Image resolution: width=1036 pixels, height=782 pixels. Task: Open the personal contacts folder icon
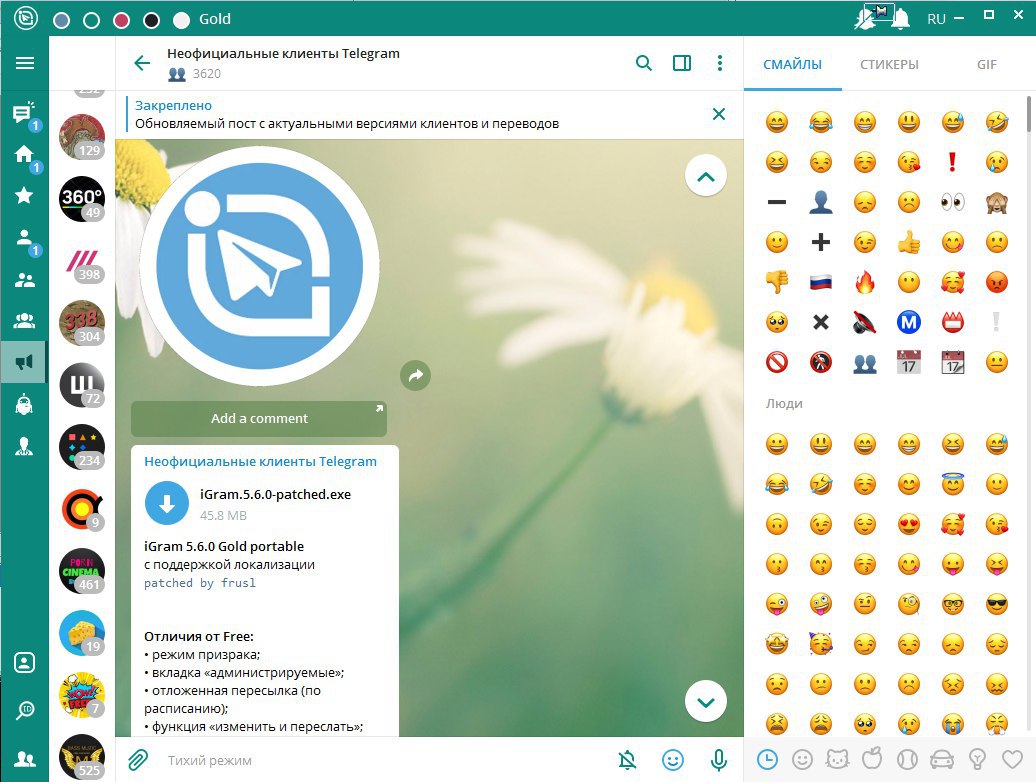[24, 238]
